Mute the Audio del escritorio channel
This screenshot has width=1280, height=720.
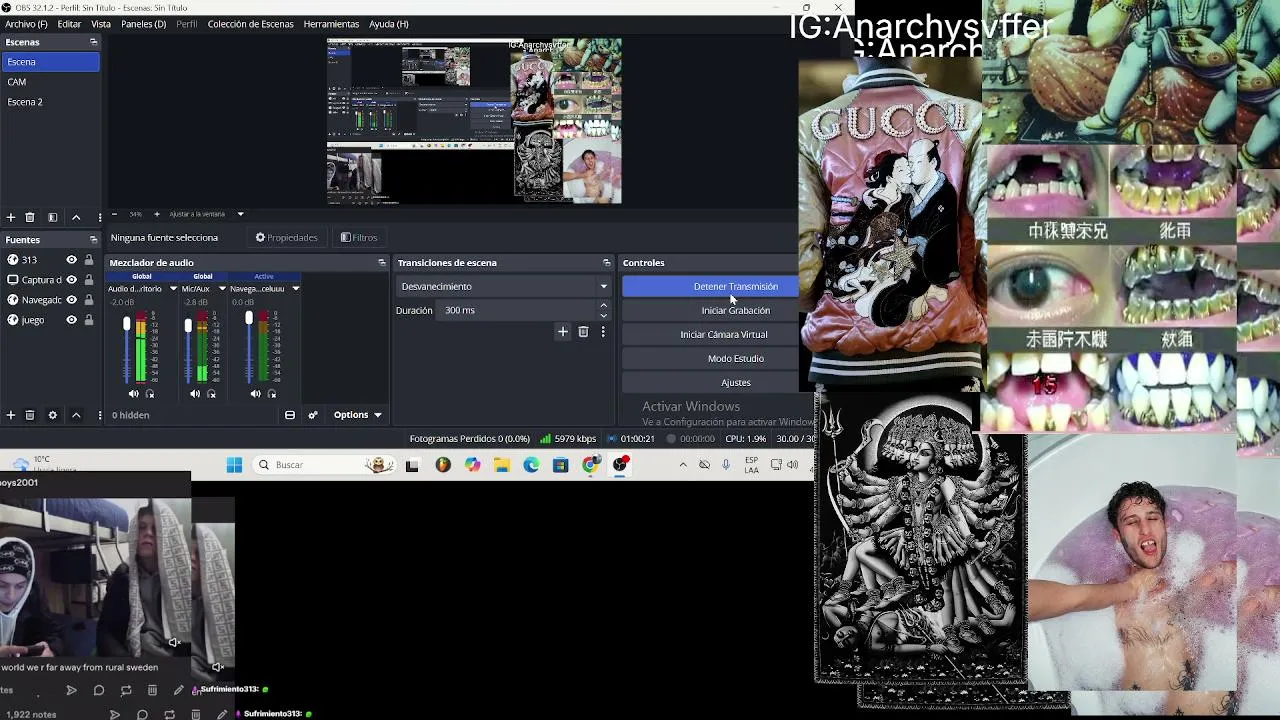click(x=133, y=394)
